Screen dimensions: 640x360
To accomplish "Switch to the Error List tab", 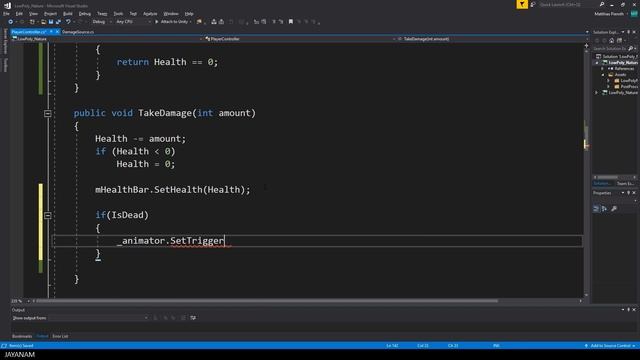I will coord(60,336).
